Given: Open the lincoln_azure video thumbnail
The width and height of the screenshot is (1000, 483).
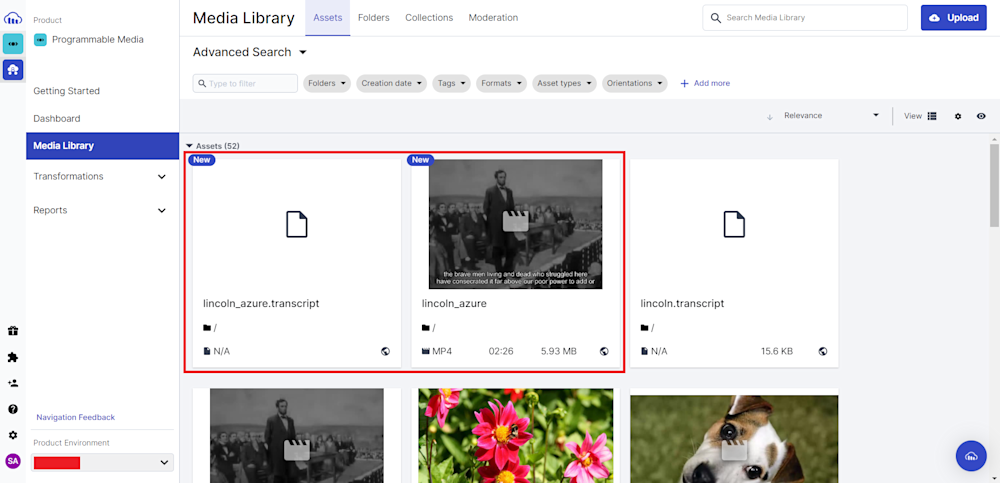Looking at the screenshot, I should (x=515, y=224).
